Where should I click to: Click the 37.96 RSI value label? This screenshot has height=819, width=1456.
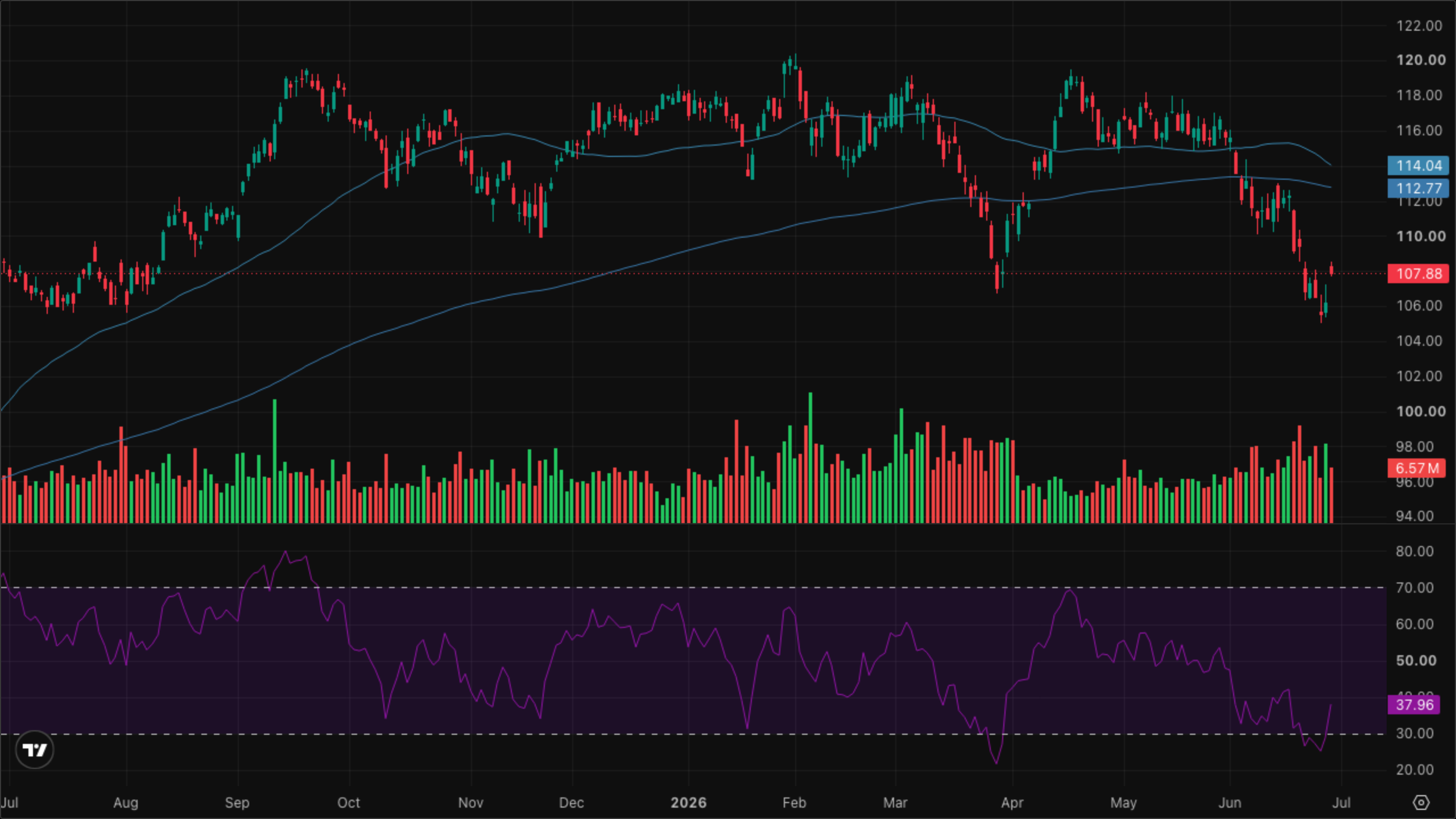pyautogui.click(x=1414, y=705)
